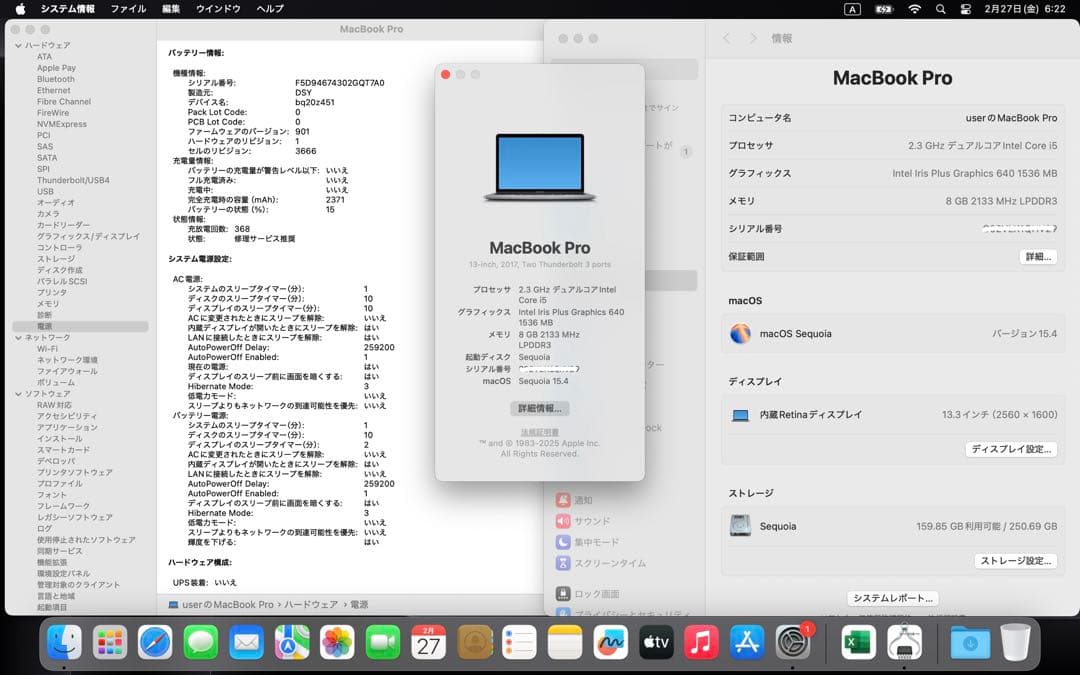Launch Maps from the Dock
Viewport: 1080px width, 675px height.
click(292, 643)
